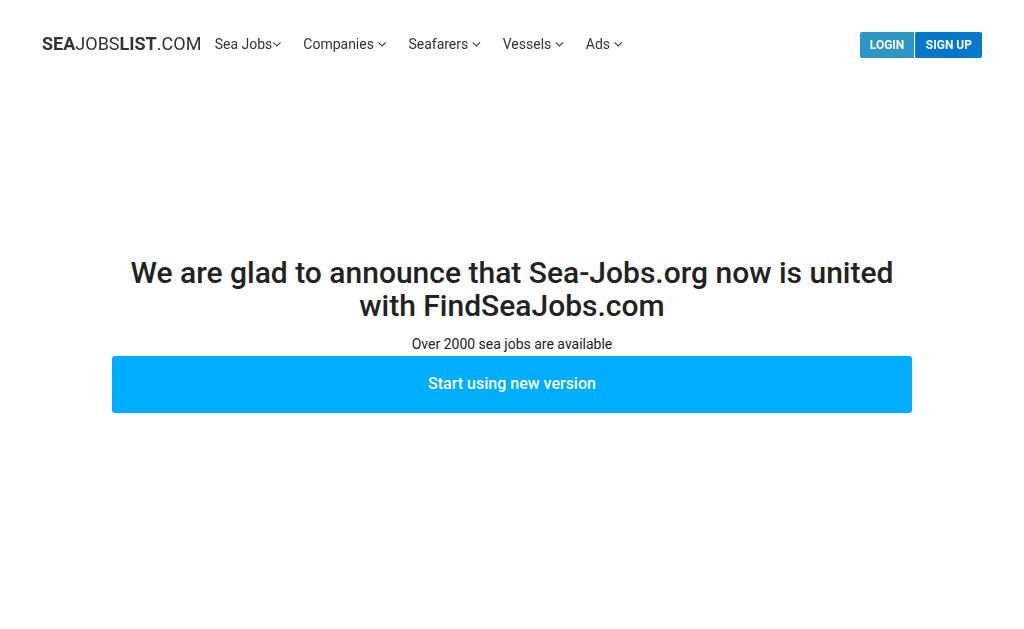Image resolution: width=1024 pixels, height=629 pixels.
Task: Open the Sea Jobs menu label
Action: 243,44
